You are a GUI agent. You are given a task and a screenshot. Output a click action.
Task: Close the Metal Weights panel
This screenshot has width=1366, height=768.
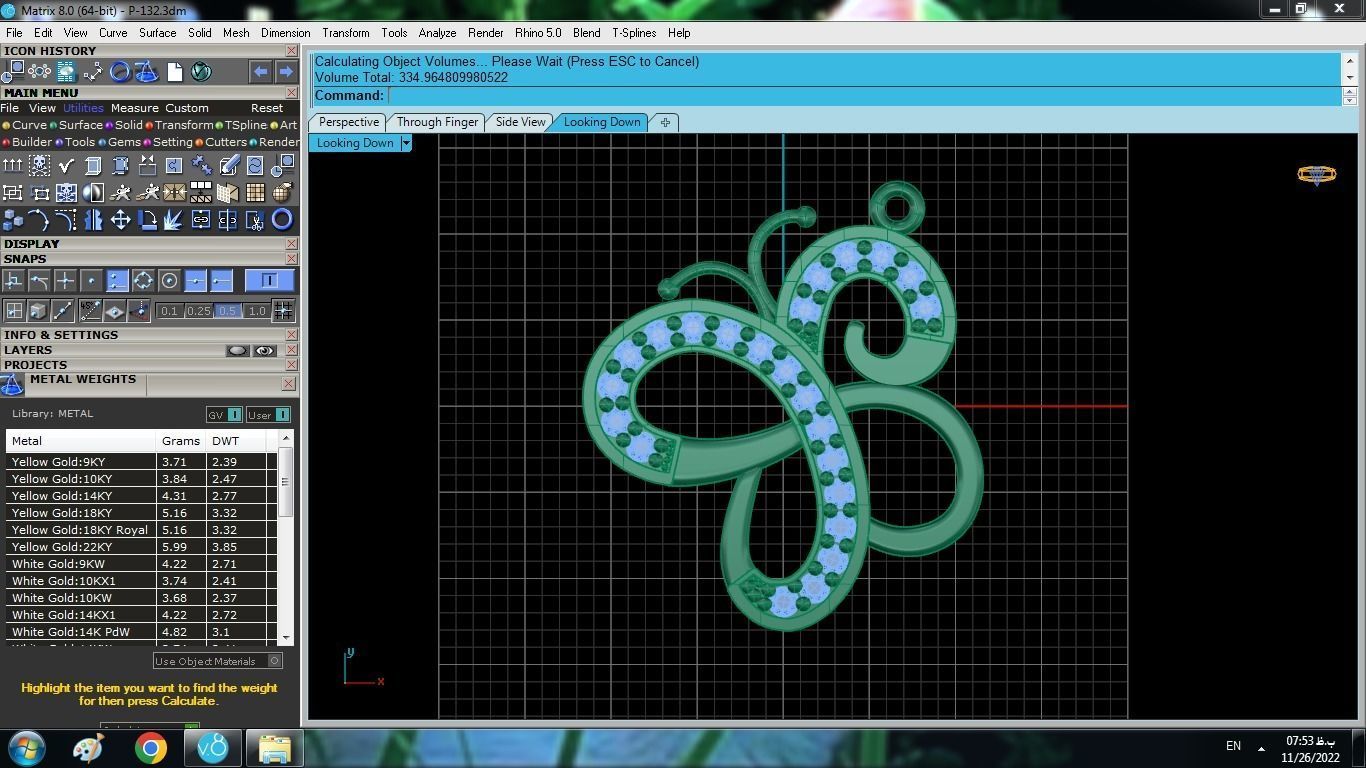point(288,384)
